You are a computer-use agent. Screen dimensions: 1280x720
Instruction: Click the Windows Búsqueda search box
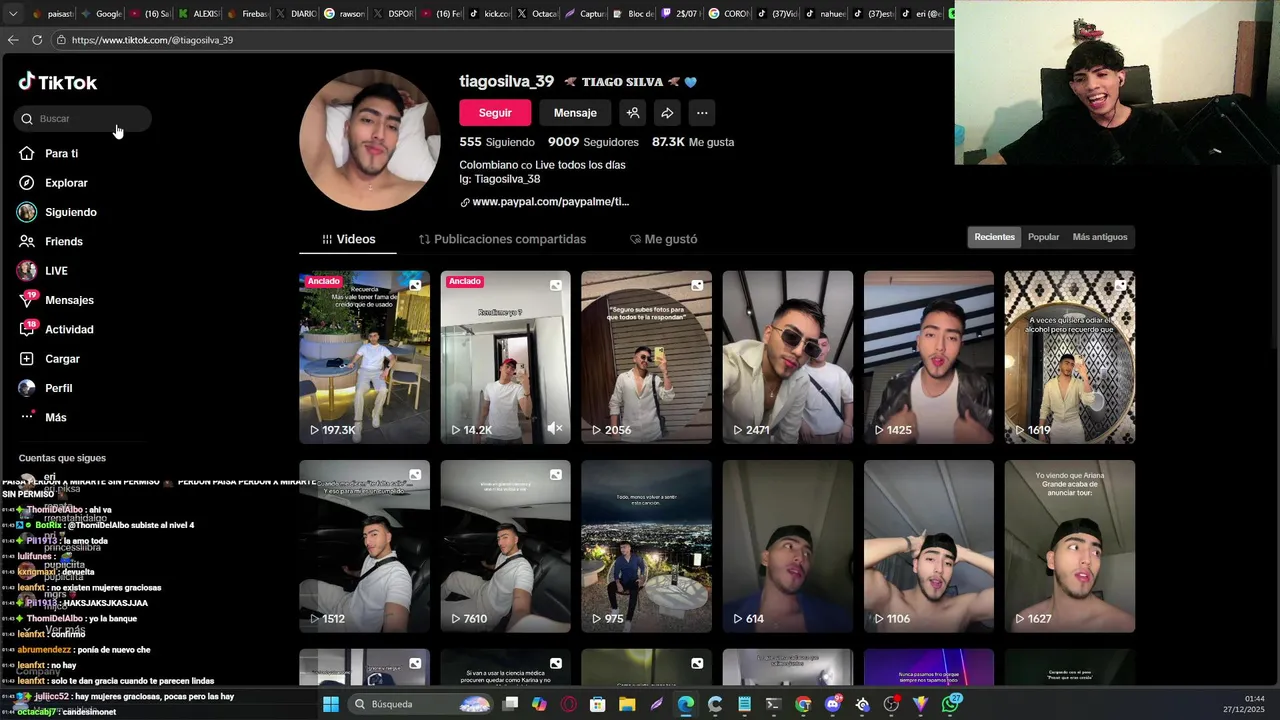coord(420,704)
